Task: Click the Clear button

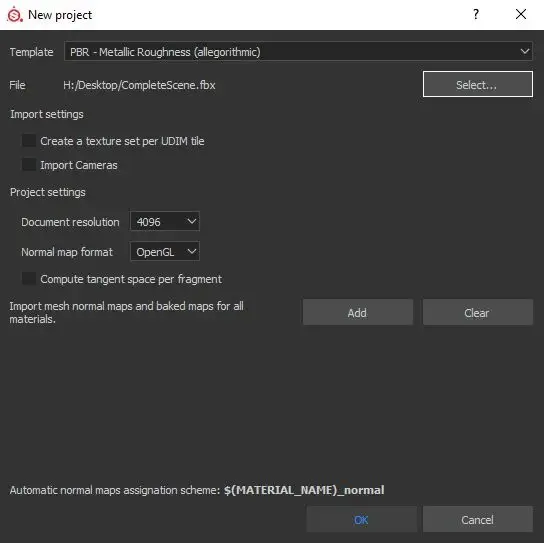Action: point(477,312)
